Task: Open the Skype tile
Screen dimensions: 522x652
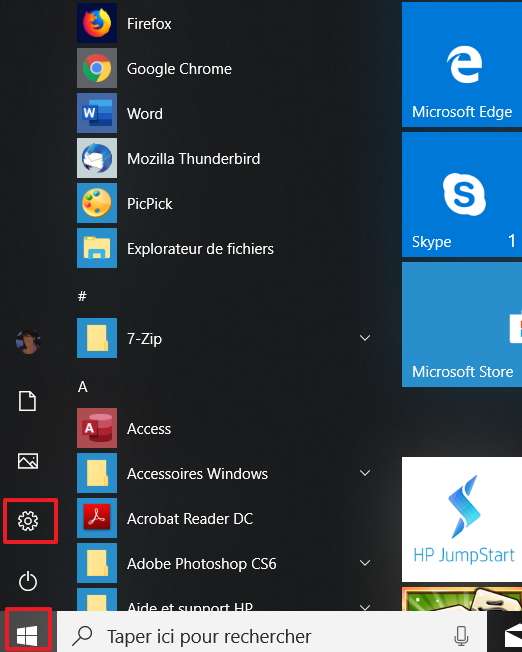Action: 462,195
